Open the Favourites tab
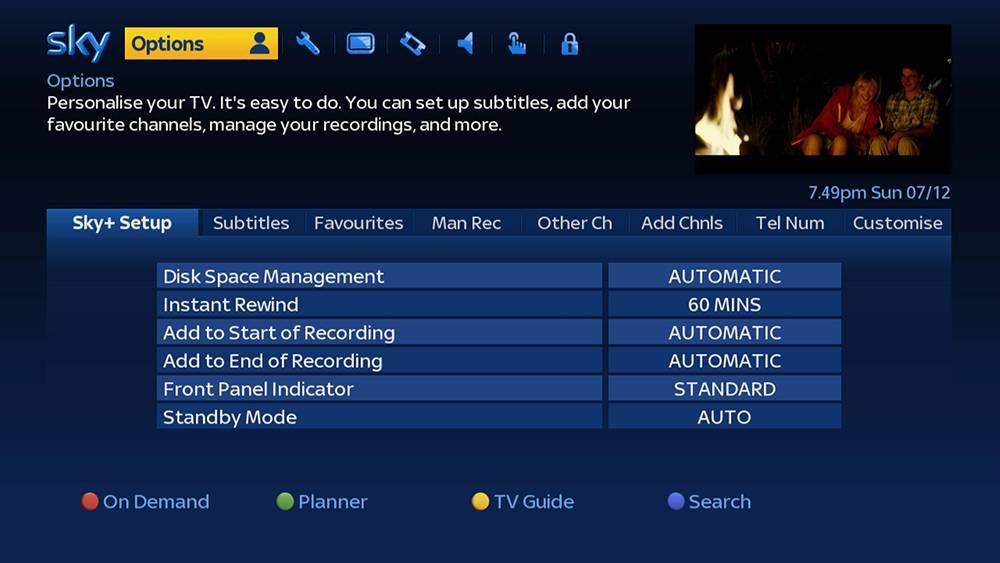Screen dimensions: 1000x563 pos(358,223)
